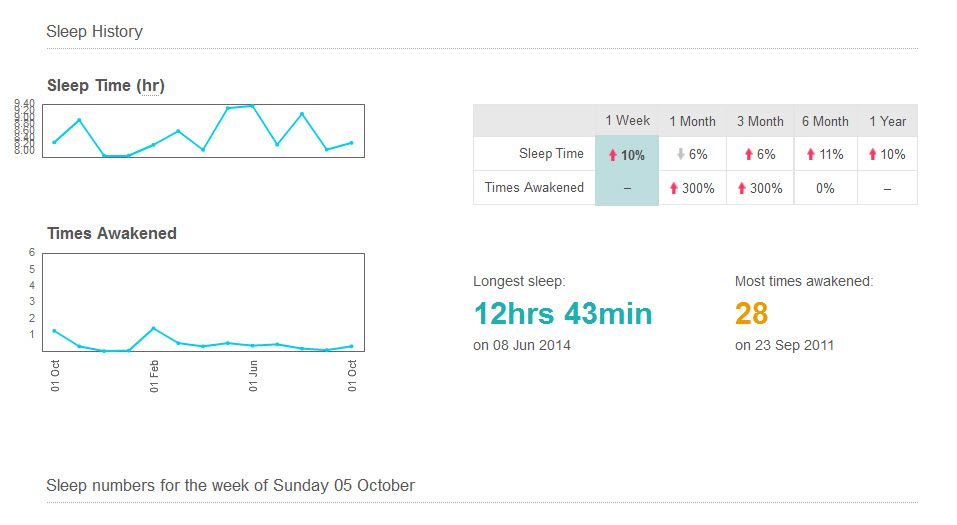
Task: Click the red arrow beside 1 Year 10%
Action: [872, 154]
